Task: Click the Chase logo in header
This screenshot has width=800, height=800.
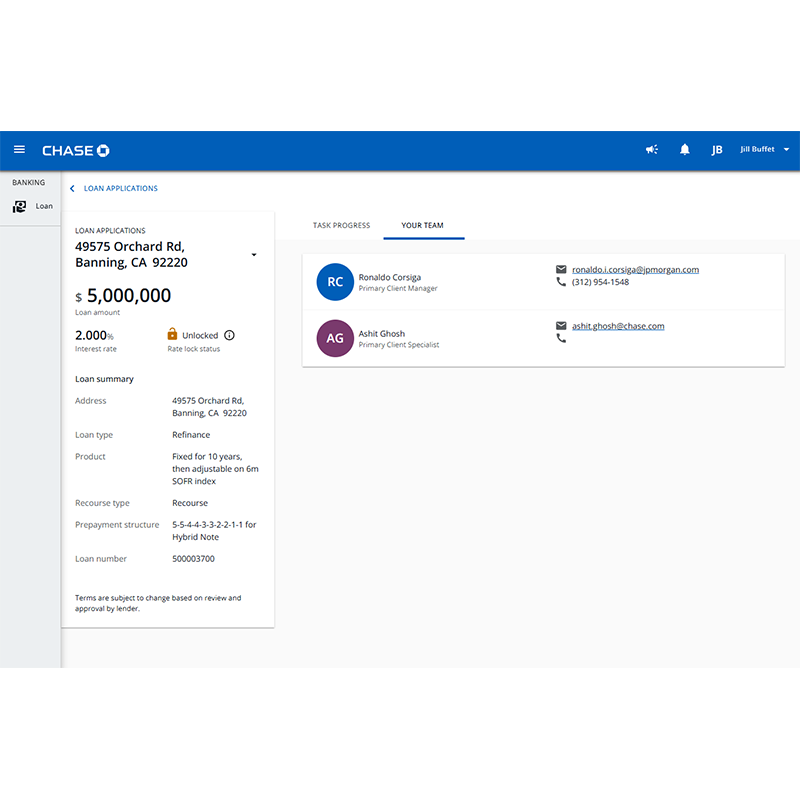Action: point(76,150)
